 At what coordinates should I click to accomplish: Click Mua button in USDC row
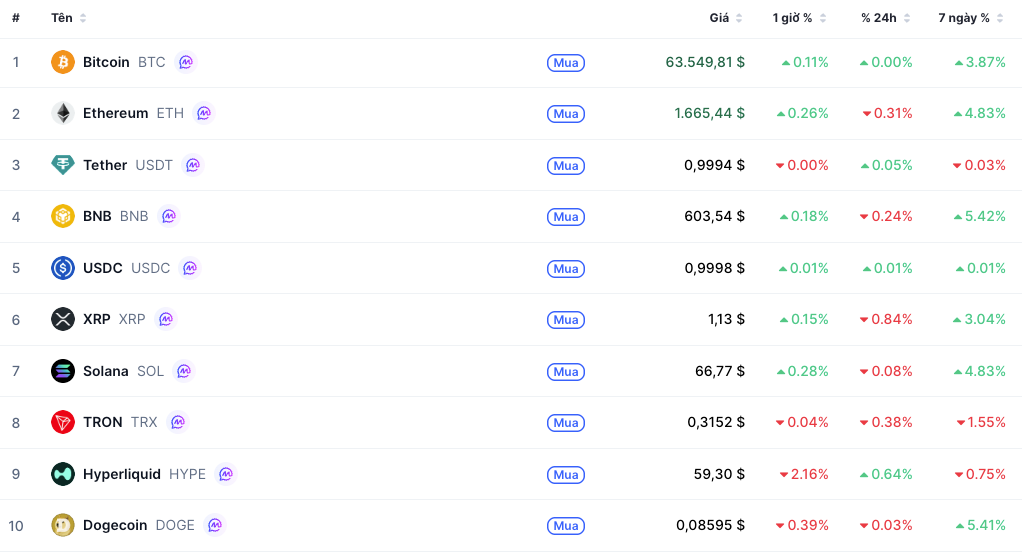[566, 269]
